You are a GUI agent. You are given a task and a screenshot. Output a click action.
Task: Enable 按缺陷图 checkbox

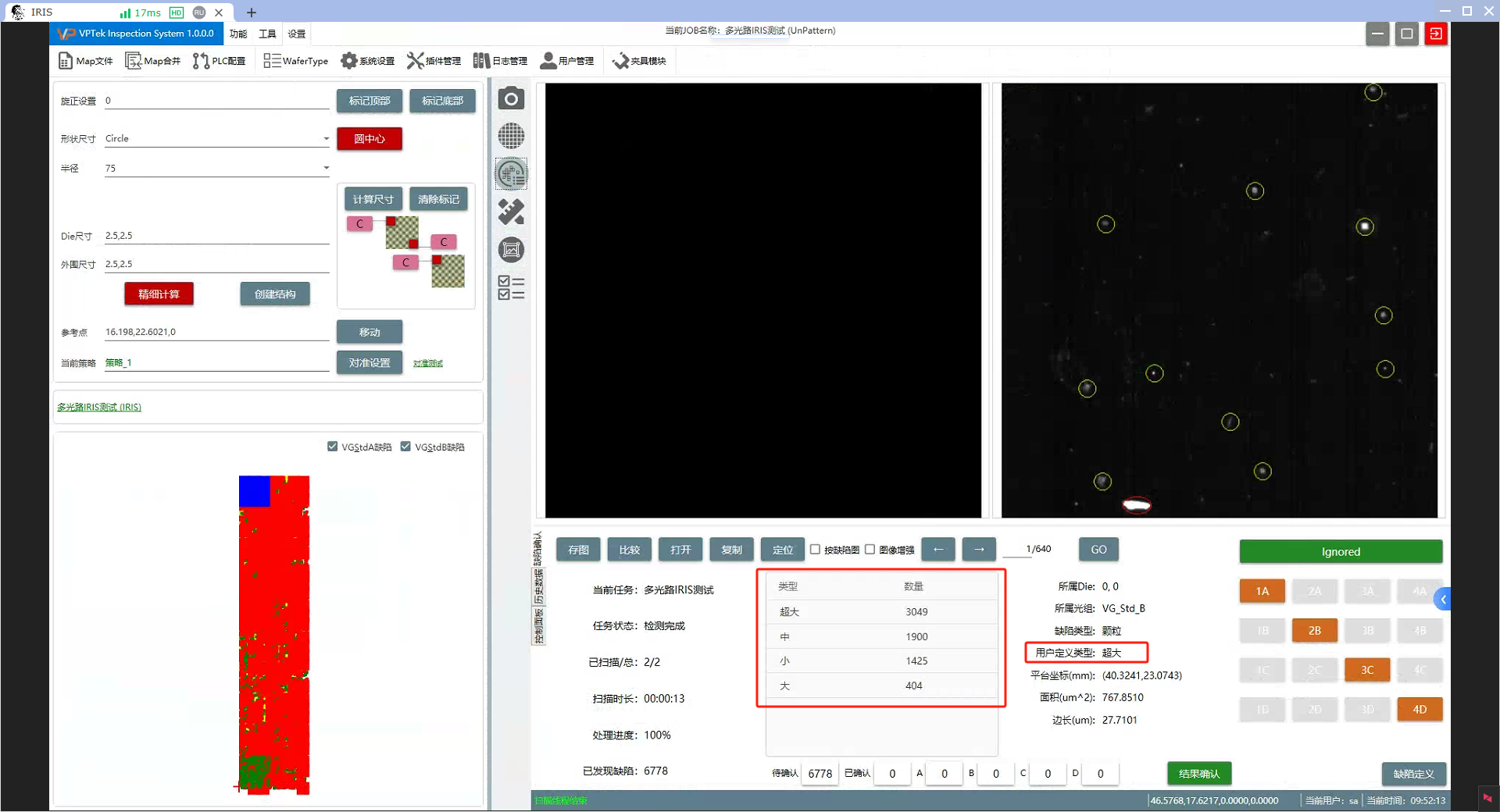(x=816, y=550)
